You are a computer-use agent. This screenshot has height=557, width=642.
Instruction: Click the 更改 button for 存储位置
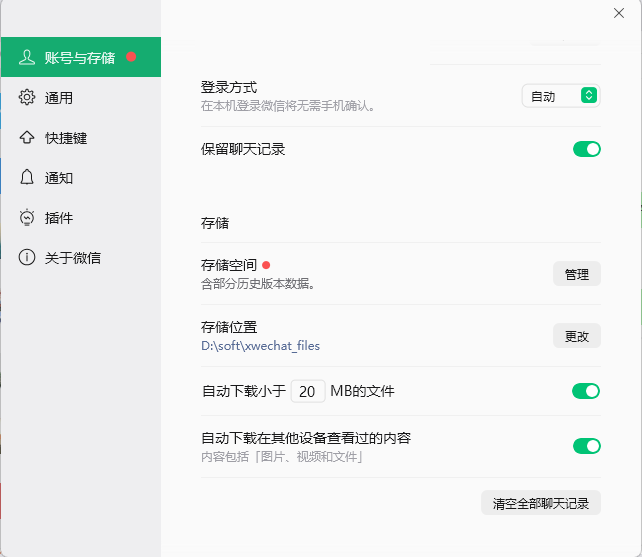[x=577, y=336]
